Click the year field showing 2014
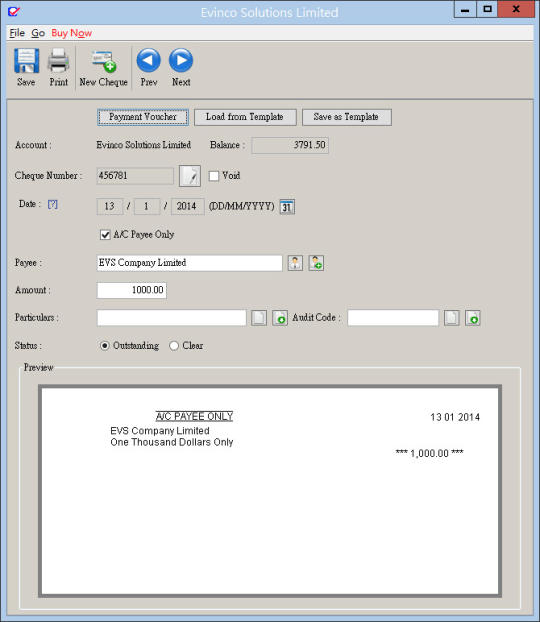540x622 pixels. click(187, 206)
